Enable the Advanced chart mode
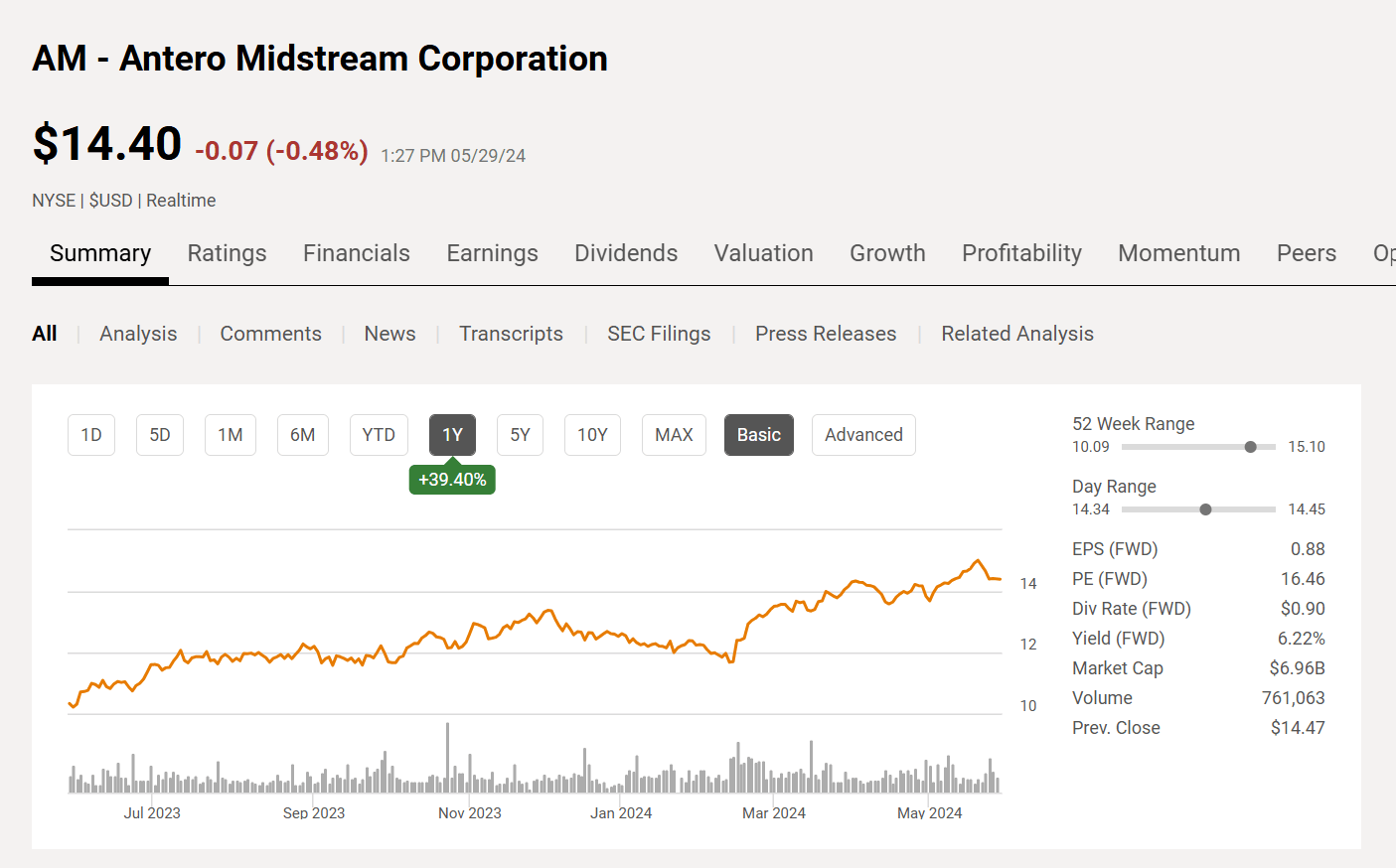1396x868 pixels. tap(863, 435)
